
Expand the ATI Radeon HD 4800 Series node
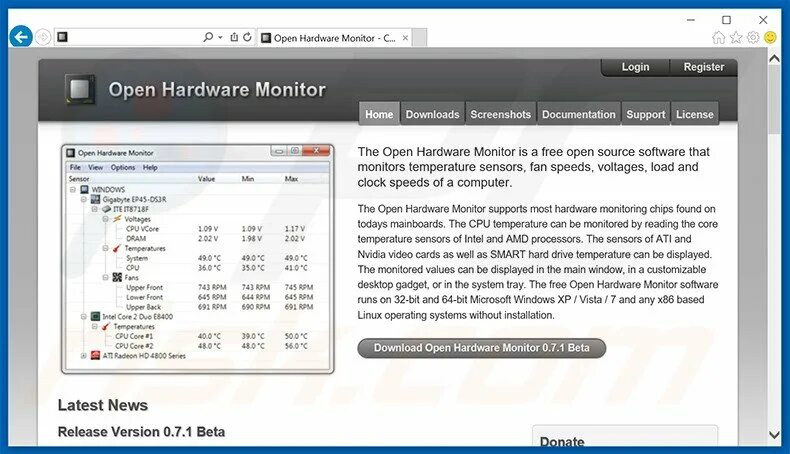tap(84, 356)
